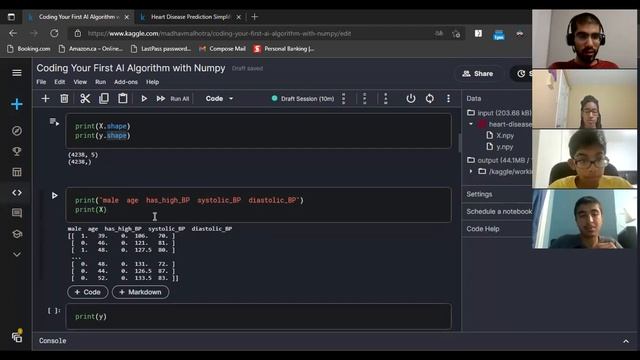Open the compass Explore sidebar icon

[17, 131]
